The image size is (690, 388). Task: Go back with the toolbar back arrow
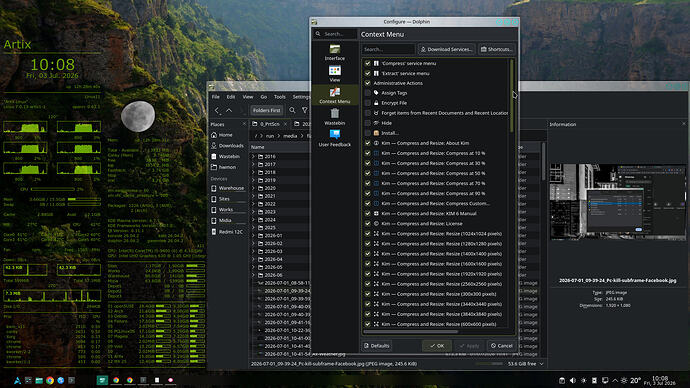[217, 110]
